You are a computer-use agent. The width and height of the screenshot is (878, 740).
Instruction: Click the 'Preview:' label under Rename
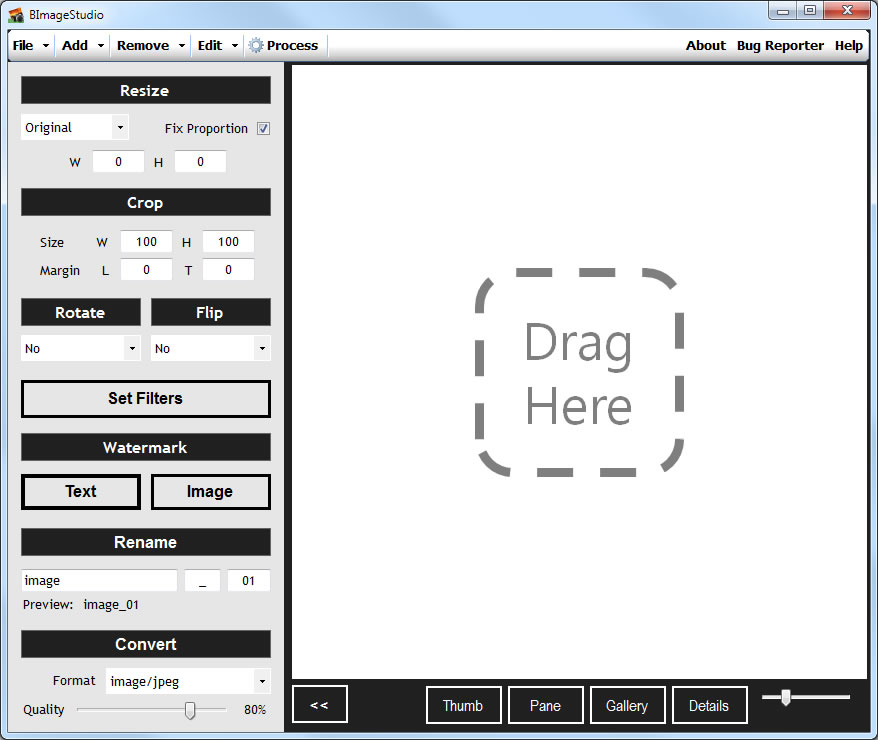tap(48, 605)
